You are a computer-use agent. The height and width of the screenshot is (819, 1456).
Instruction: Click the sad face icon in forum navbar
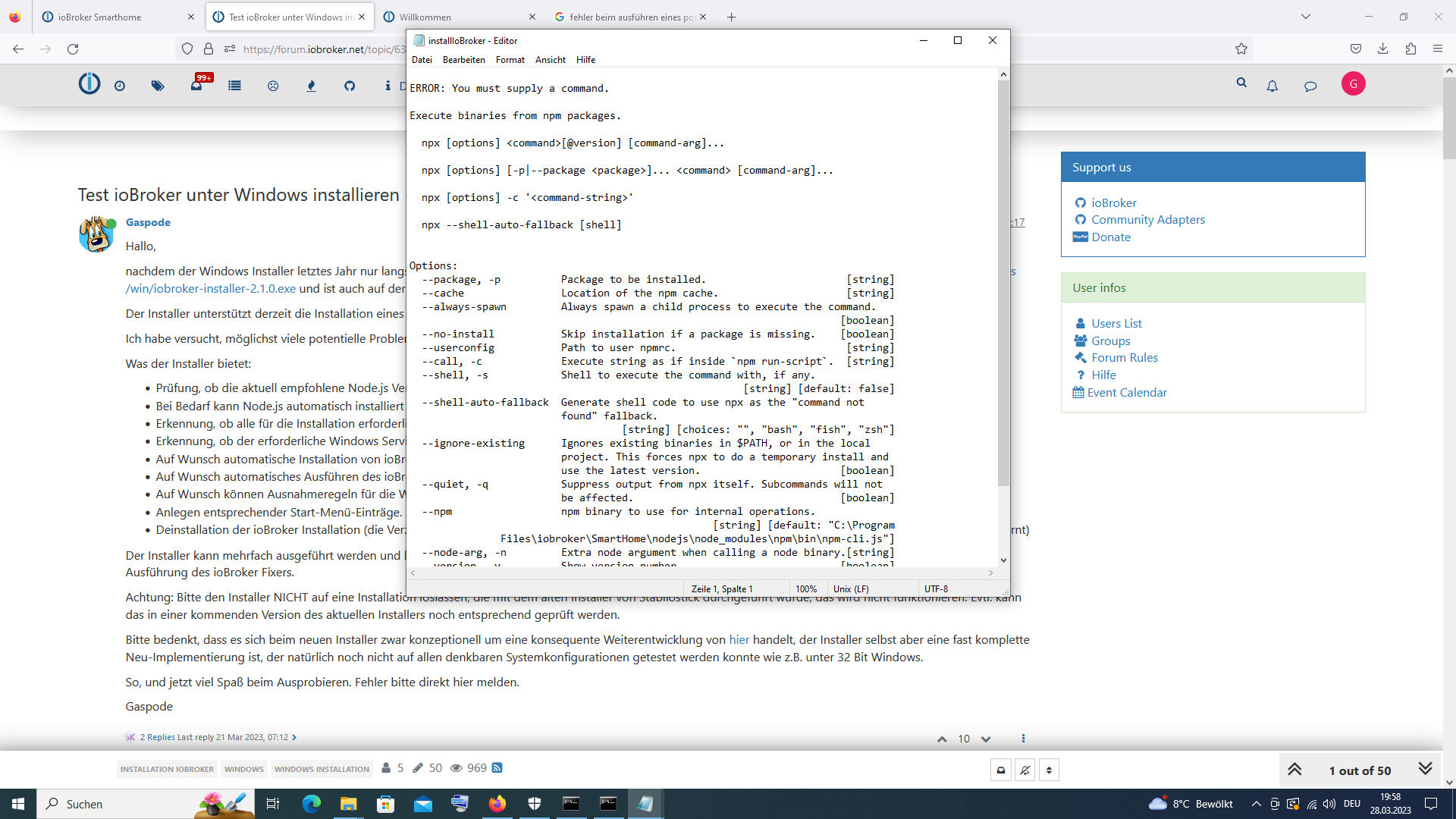click(273, 86)
